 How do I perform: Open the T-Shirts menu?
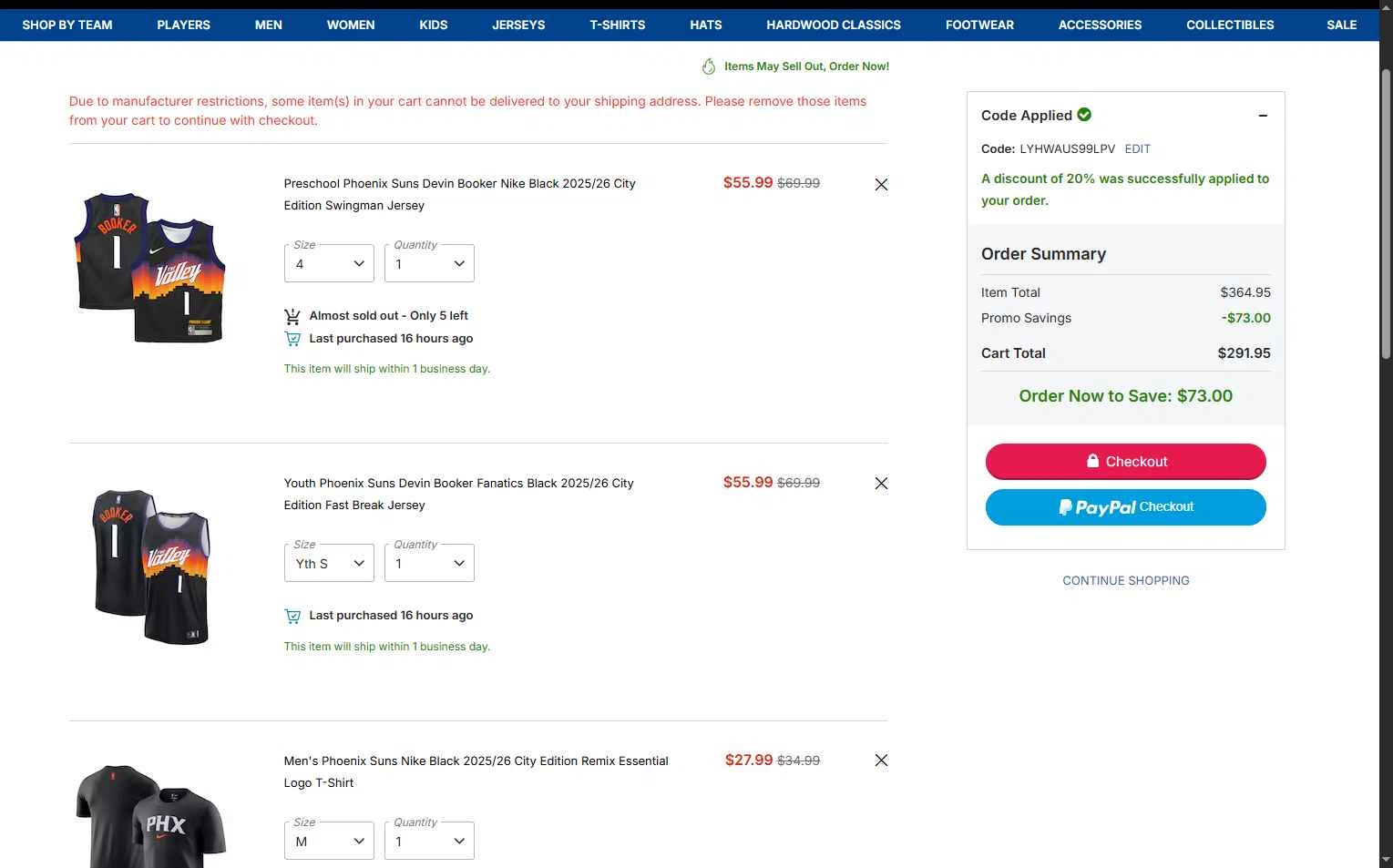[x=618, y=25]
